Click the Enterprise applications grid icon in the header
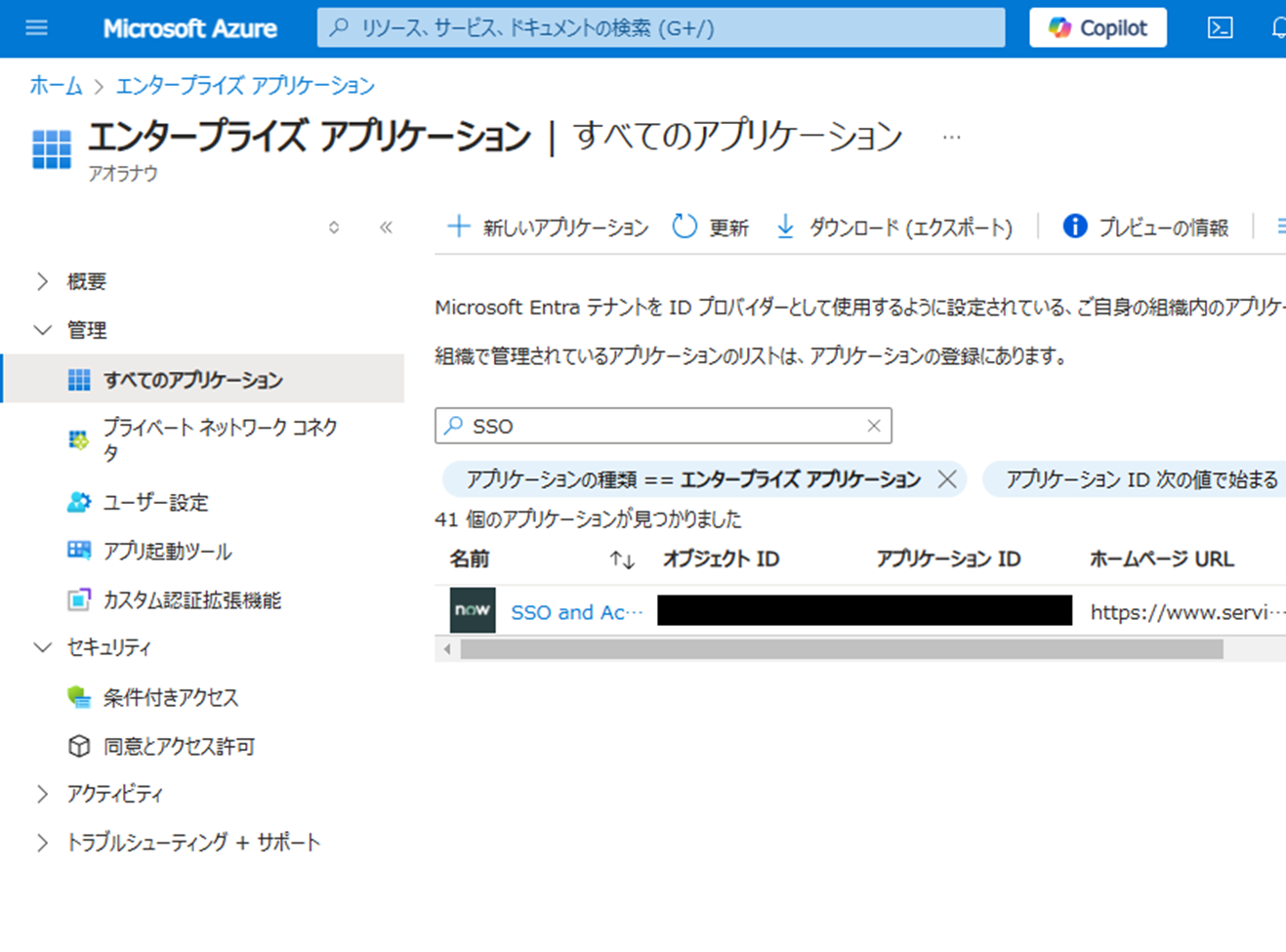 tap(52, 149)
